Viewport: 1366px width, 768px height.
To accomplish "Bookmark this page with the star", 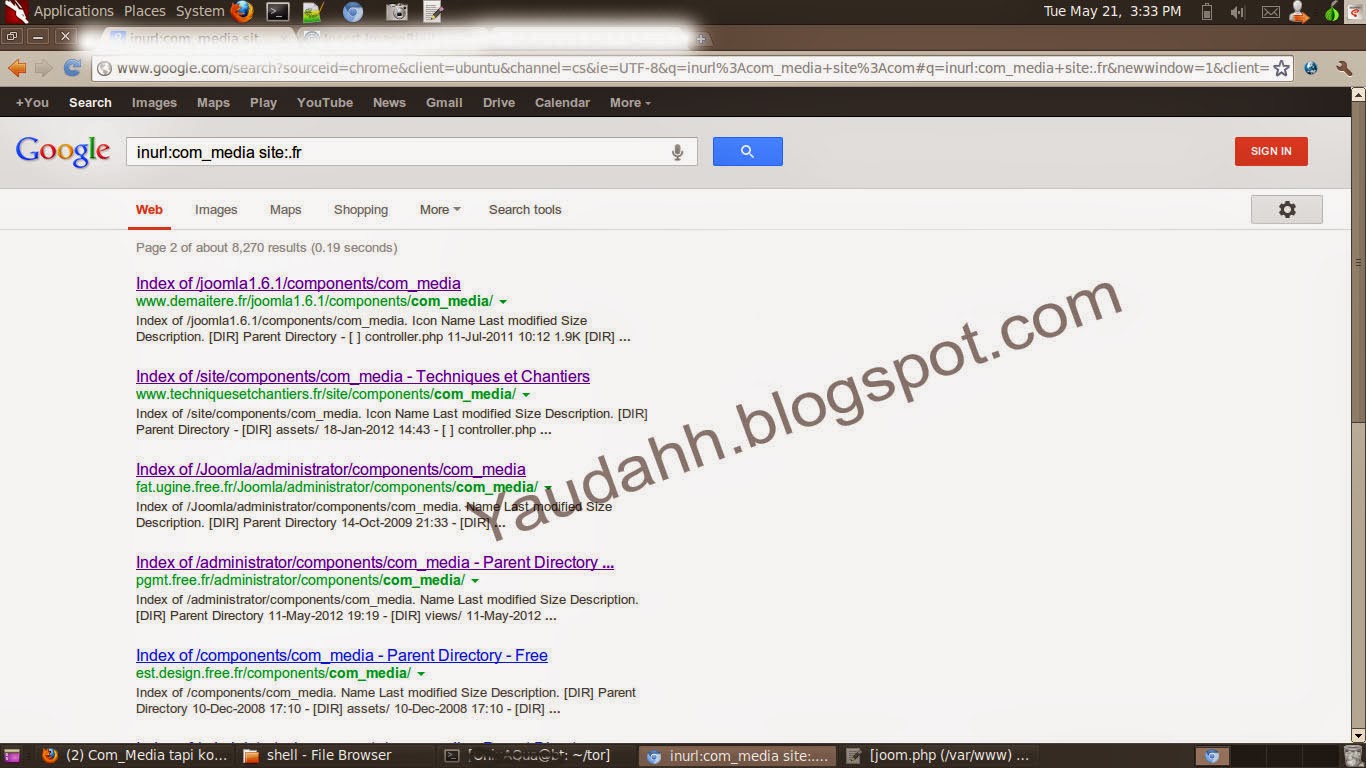I will 1281,68.
